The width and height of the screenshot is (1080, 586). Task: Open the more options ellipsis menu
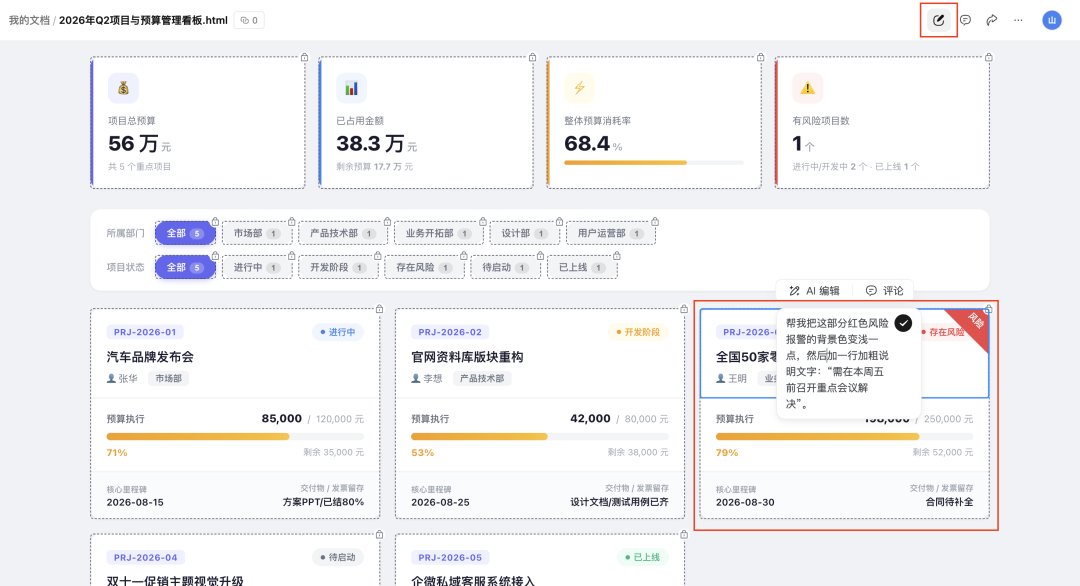click(x=1018, y=20)
